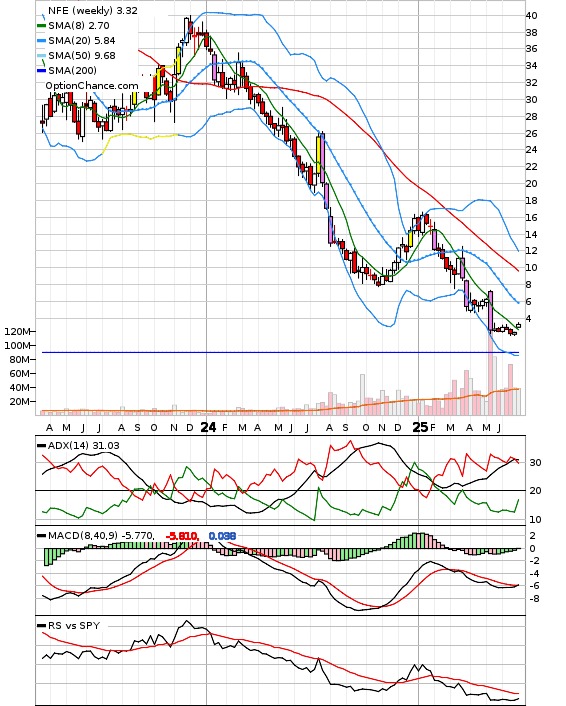The height and width of the screenshot is (706, 566).
Task: Click the price axis label 16
Action: pyautogui.click(x=531, y=218)
